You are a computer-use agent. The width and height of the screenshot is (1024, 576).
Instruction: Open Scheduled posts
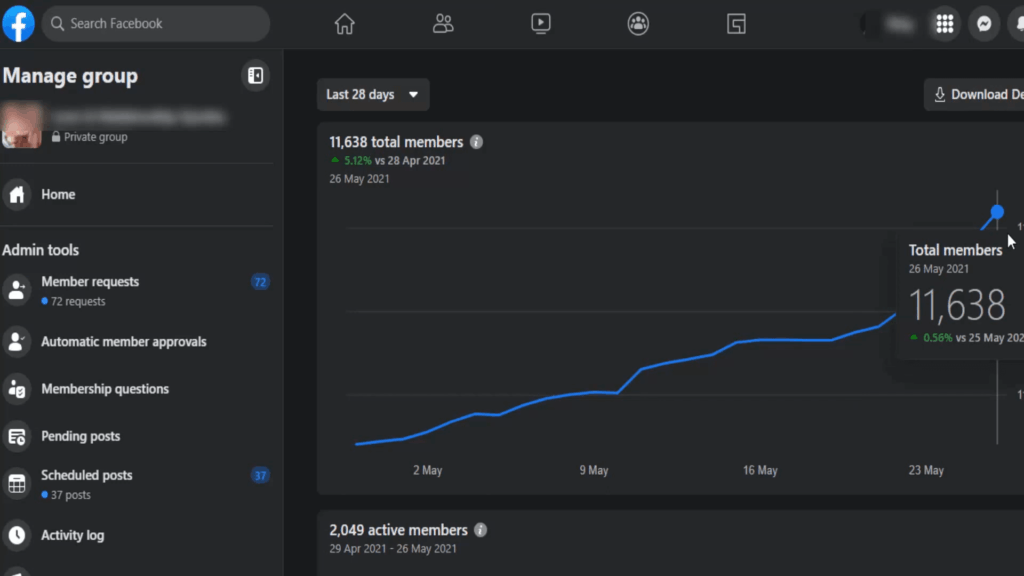pos(137,484)
